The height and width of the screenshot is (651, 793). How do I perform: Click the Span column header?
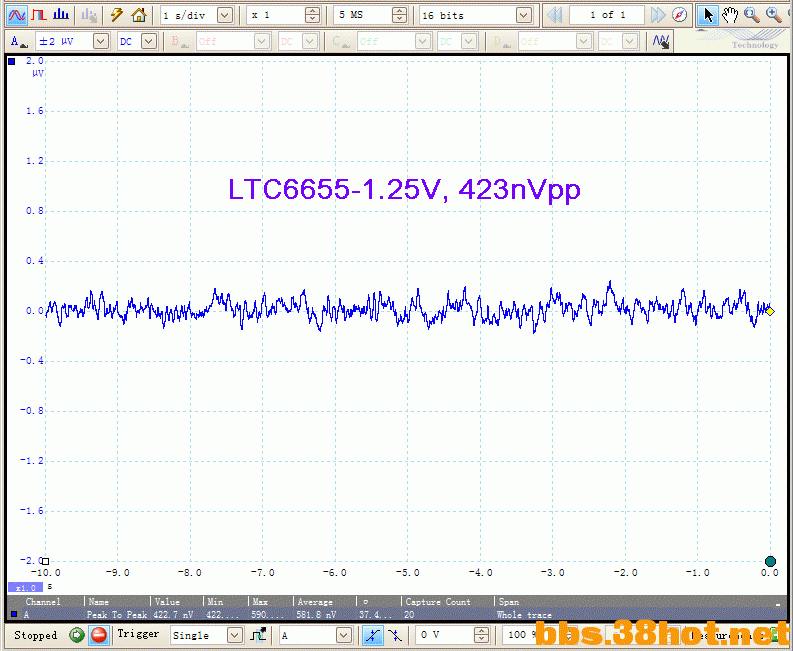click(x=509, y=601)
